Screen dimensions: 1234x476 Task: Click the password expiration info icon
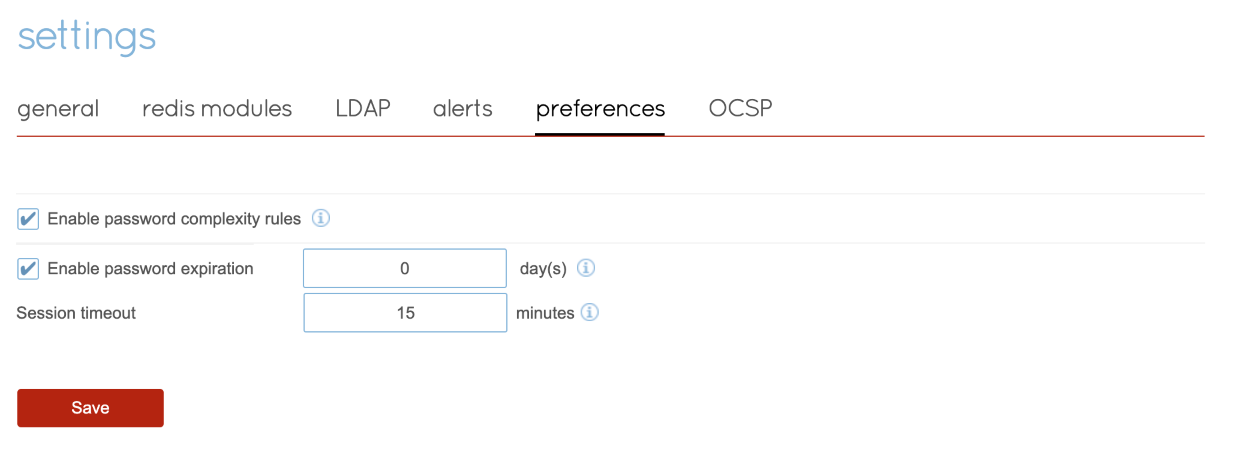[587, 268]
